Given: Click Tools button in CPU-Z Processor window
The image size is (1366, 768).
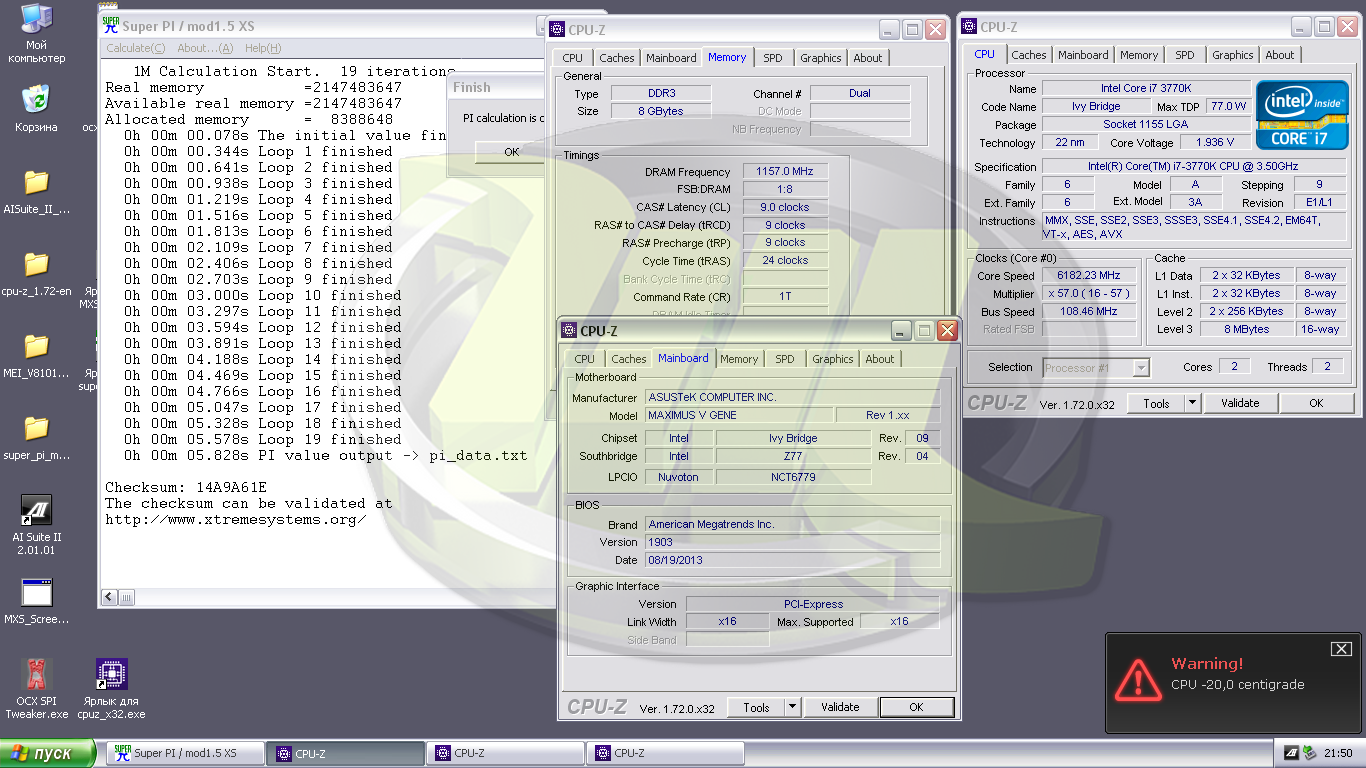Looking at the screenshot, I should click(x=1156, y=403).
